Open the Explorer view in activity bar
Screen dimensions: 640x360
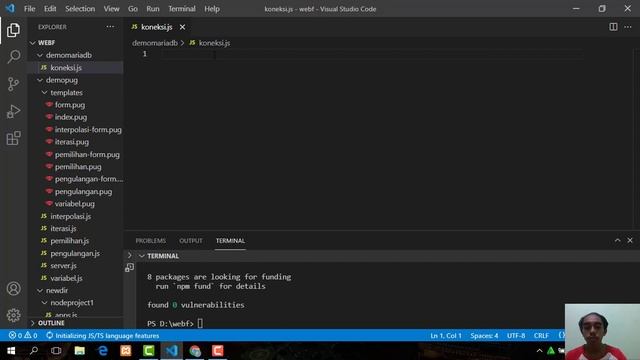pos(13,30)
